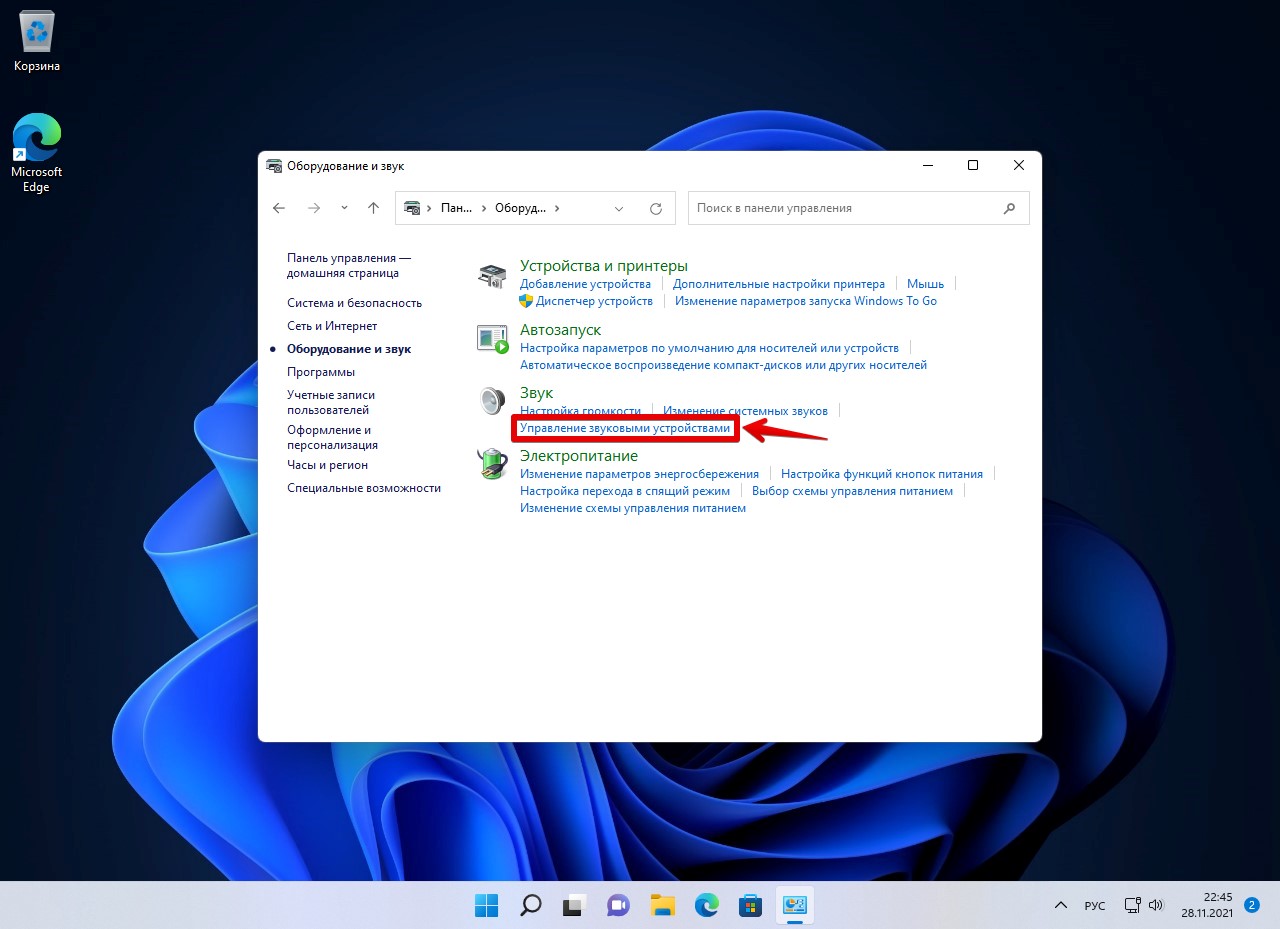Open Управление звуковыми устройствами link
Viewport: 1280px width, 929px height.
coord(624,428)
